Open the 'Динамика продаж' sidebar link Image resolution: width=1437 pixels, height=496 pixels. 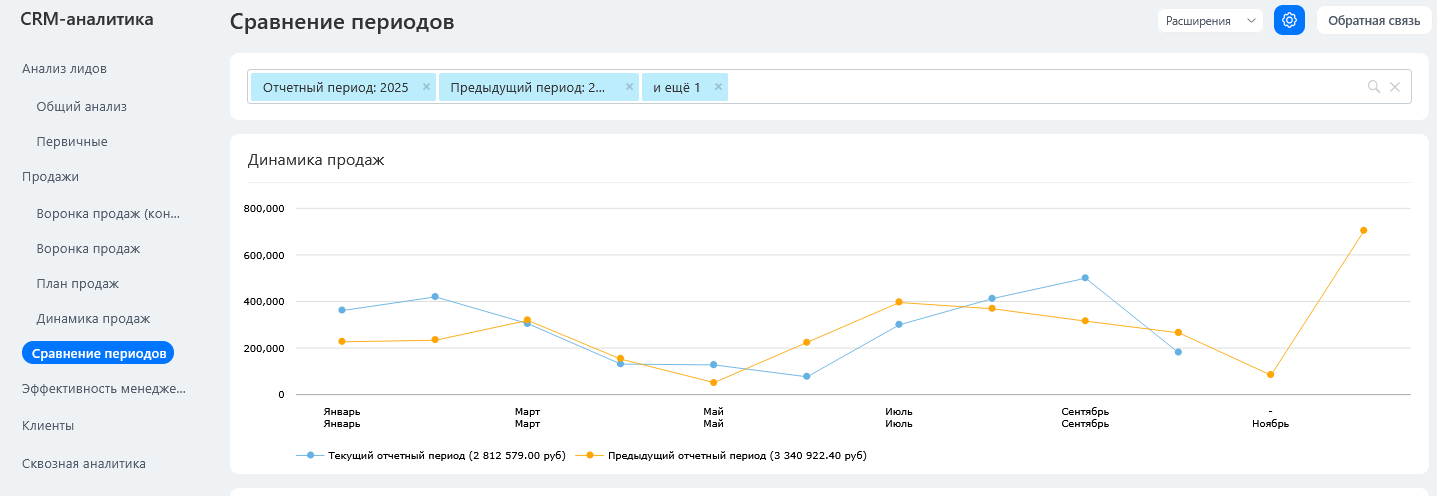click(x=93, y=319)
